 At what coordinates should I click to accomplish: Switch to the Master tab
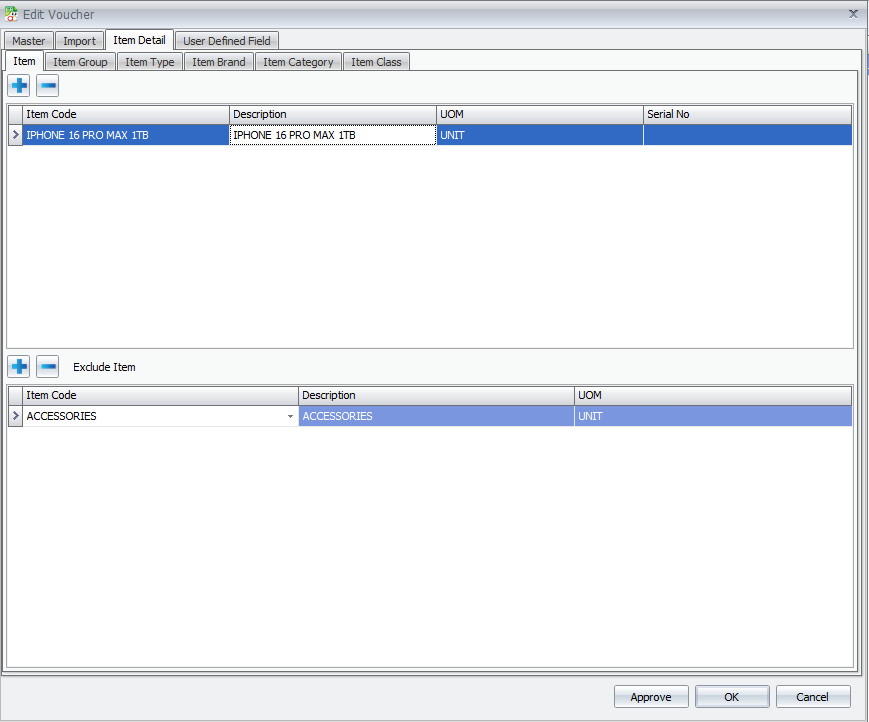point(28,41)
